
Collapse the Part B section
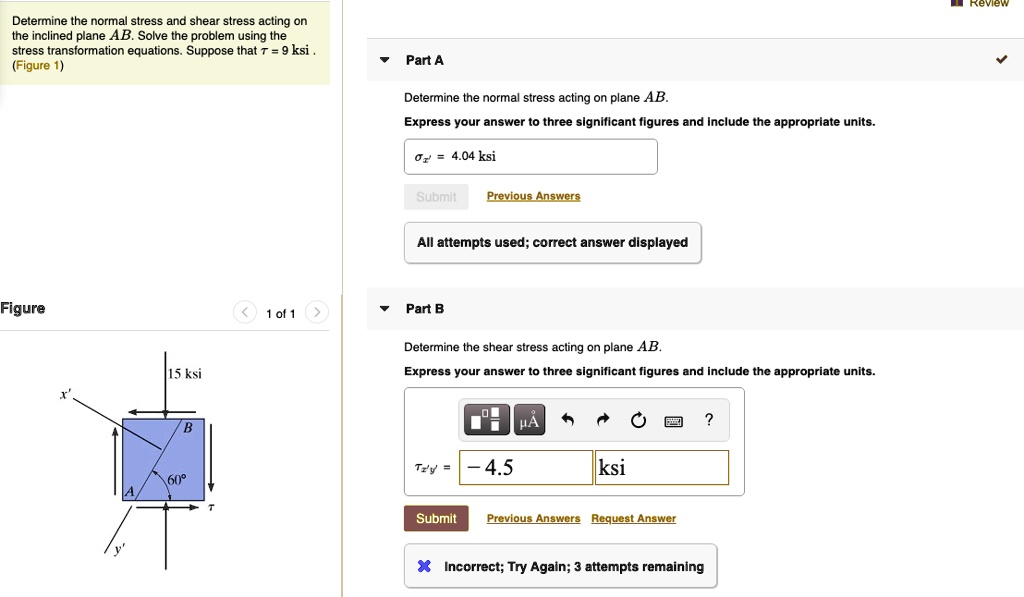[383, 308]
